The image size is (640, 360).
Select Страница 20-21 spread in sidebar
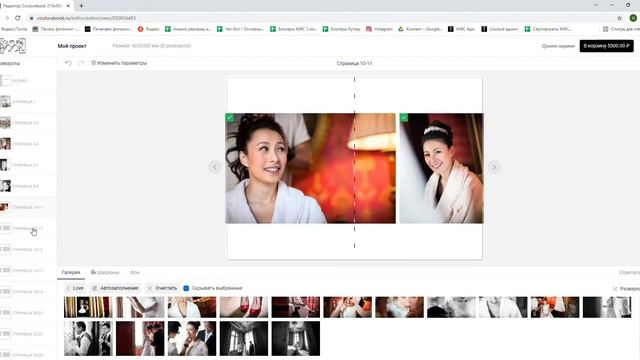pos(27,313)
